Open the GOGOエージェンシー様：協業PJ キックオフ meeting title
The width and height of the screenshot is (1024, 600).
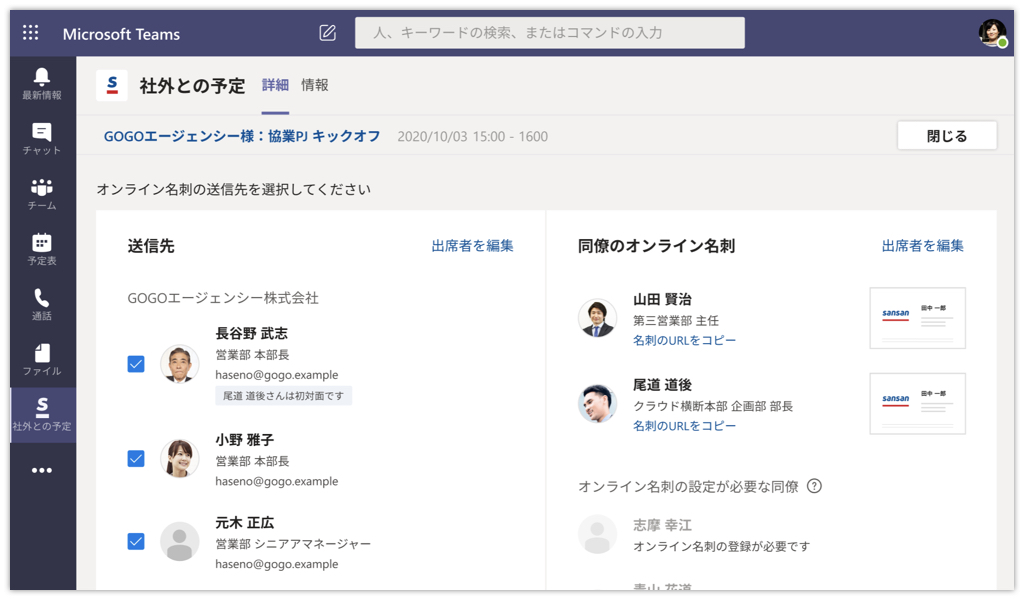click(242, 136)
